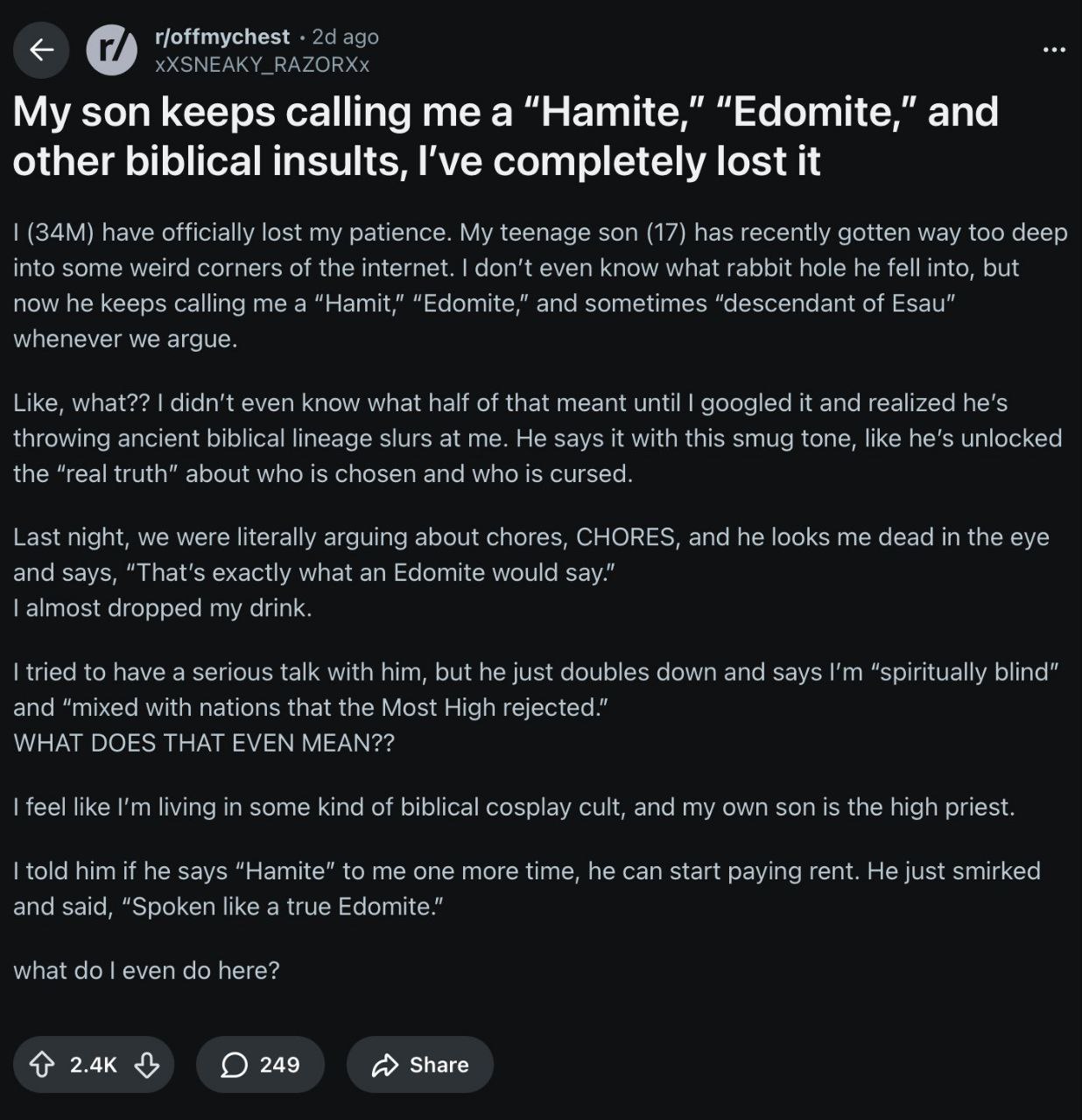Click the 2.4K vote count
The width and height of the screenshot is (1082, 1120).
[x=94, y=1064]
